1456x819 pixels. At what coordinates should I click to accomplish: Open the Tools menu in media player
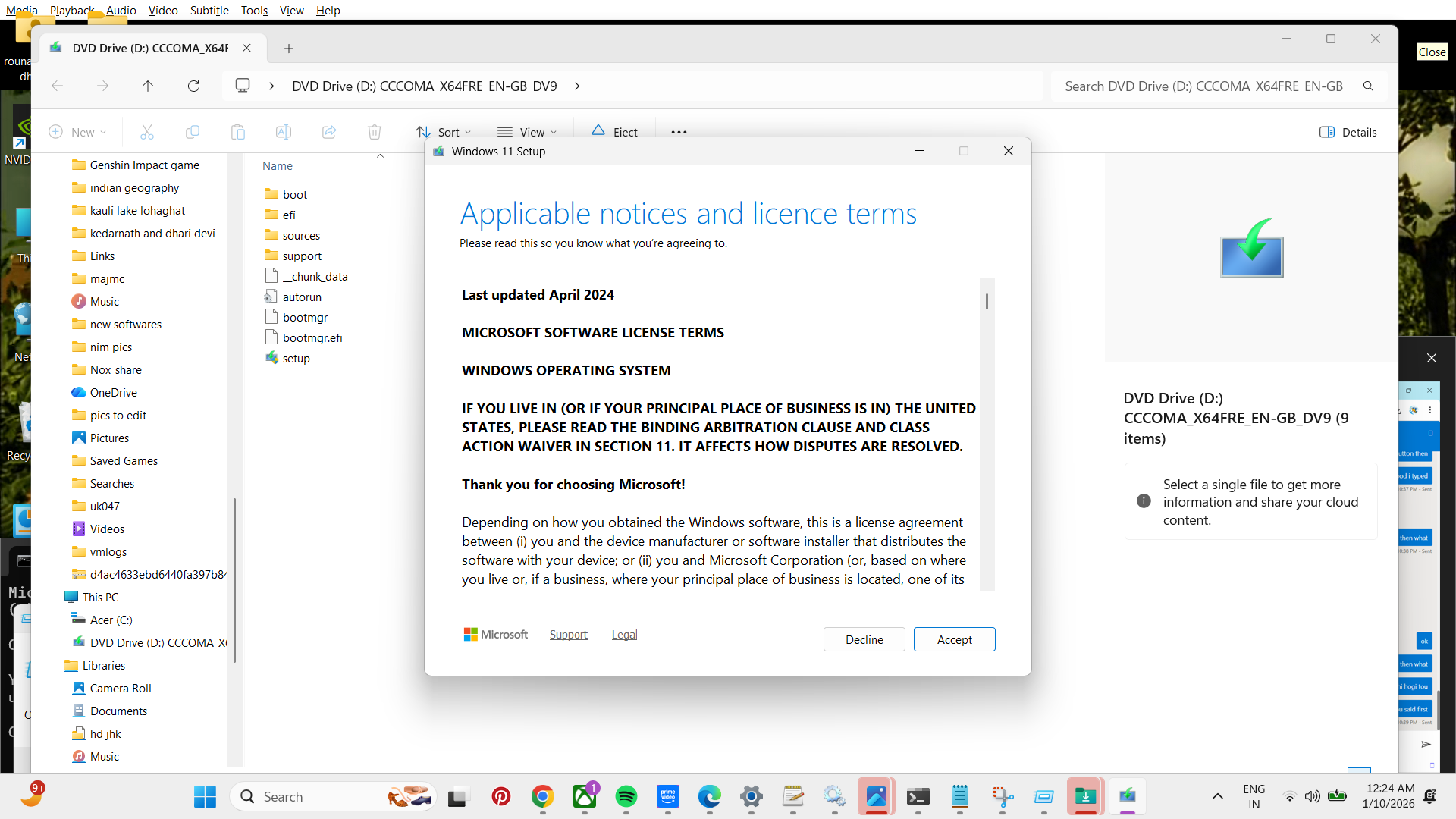point(254,10)
